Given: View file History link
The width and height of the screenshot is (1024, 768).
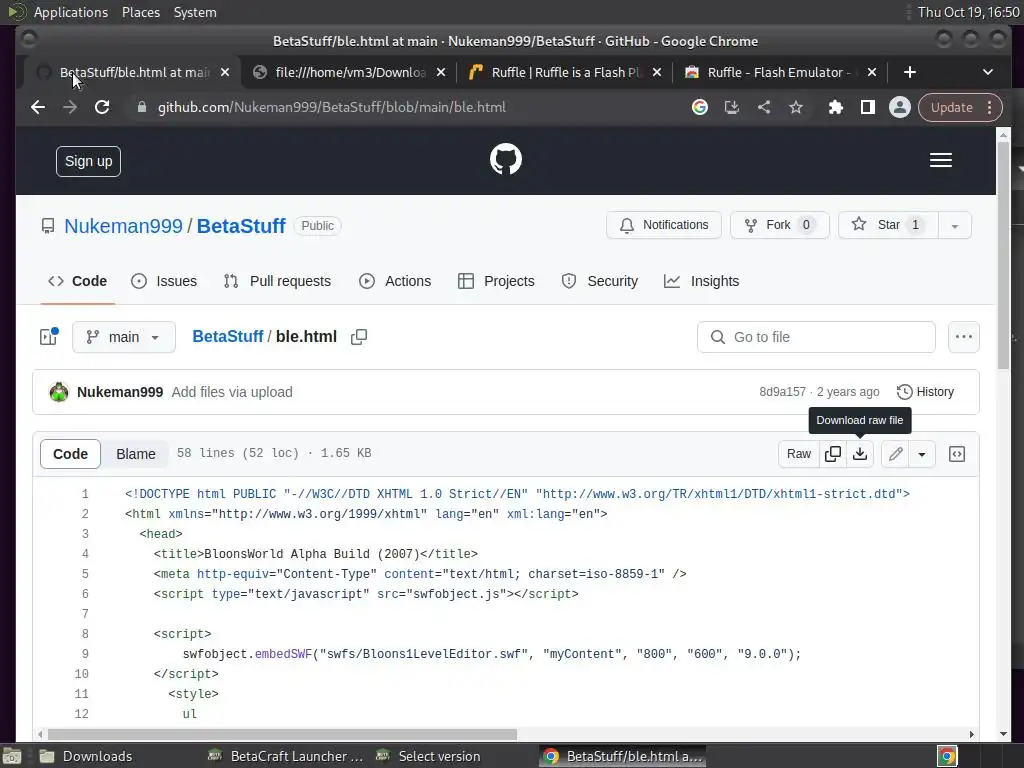Looking at the screenshot, I should point(925,392).
